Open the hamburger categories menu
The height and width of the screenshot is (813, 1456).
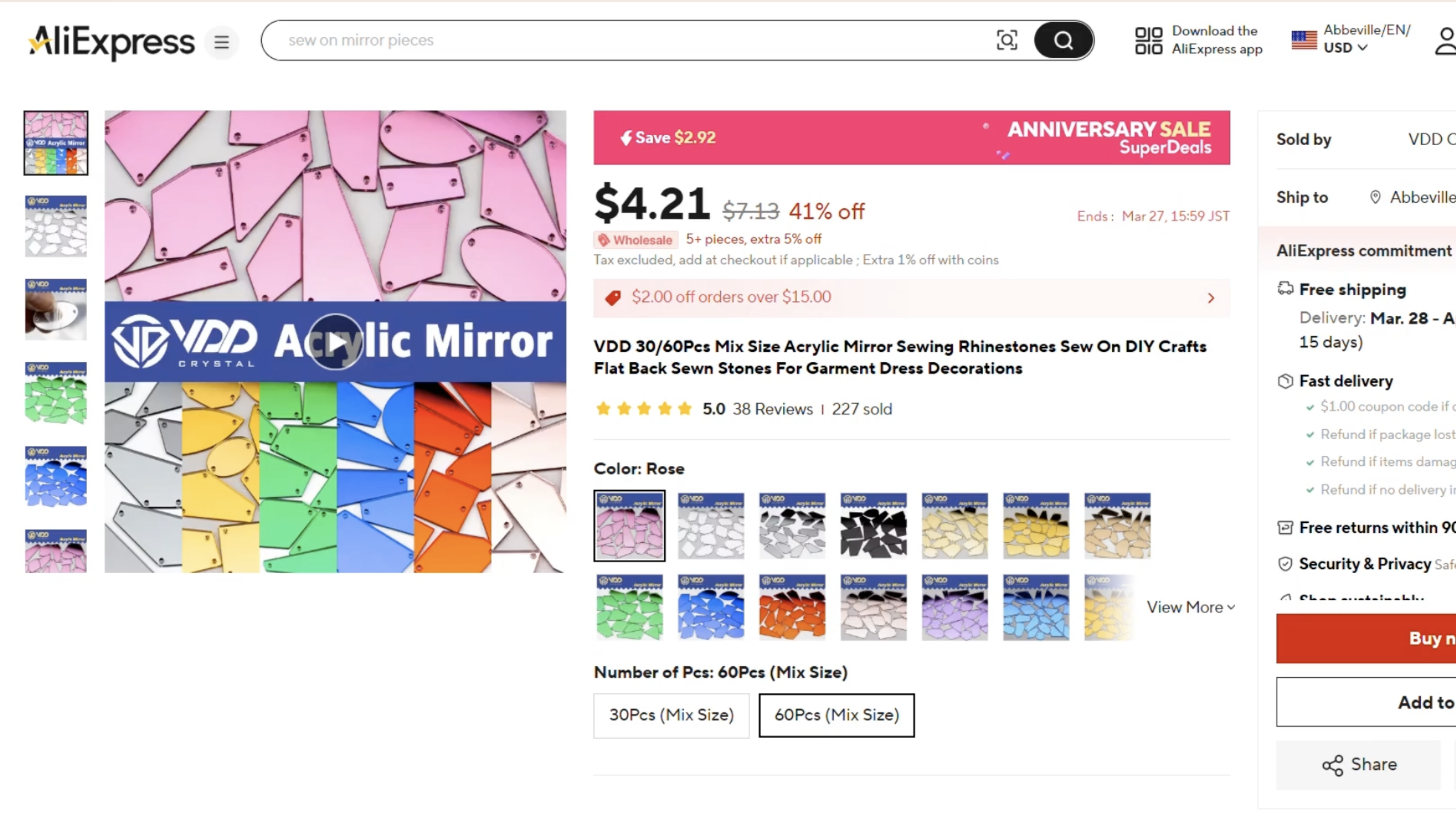tap(221, 42)
